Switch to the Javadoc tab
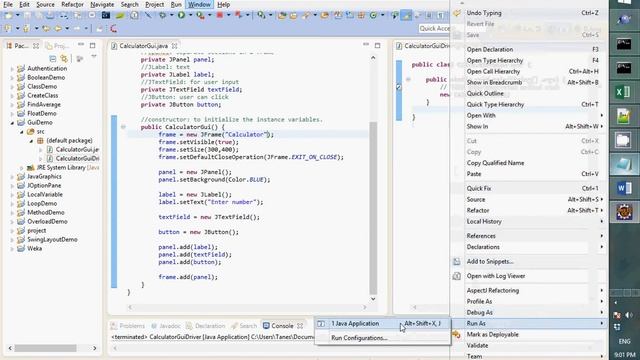The width and height of the screenshot is (640, 360). coord(166,326)
